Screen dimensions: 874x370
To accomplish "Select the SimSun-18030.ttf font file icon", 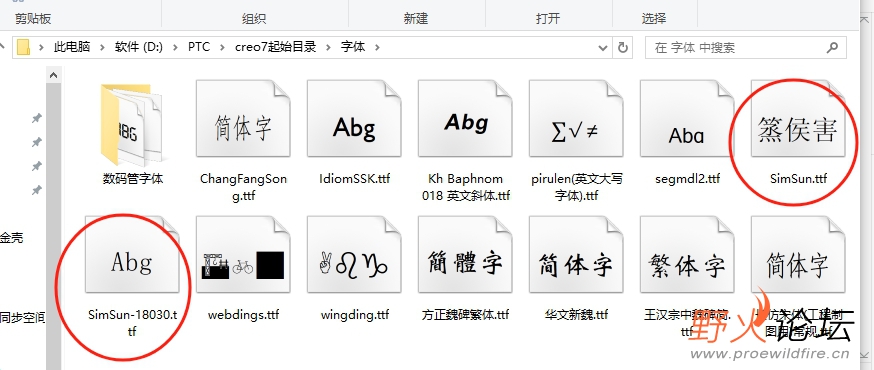I will point(132,255).
